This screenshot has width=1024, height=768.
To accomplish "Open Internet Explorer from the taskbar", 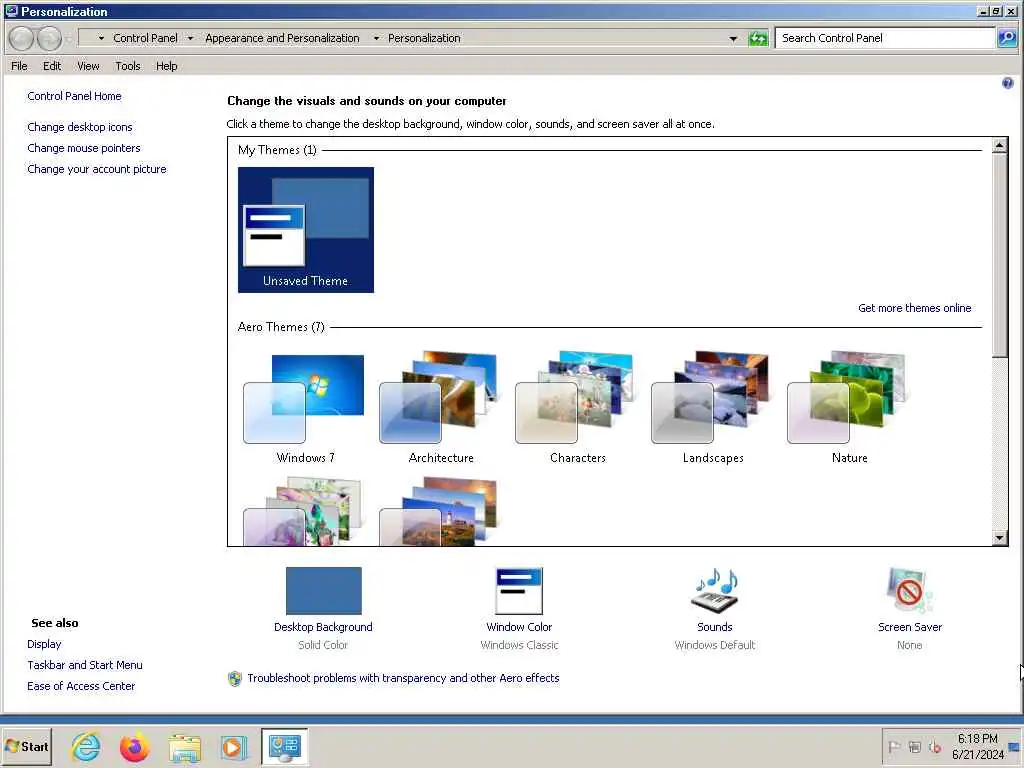I will 86,747.
